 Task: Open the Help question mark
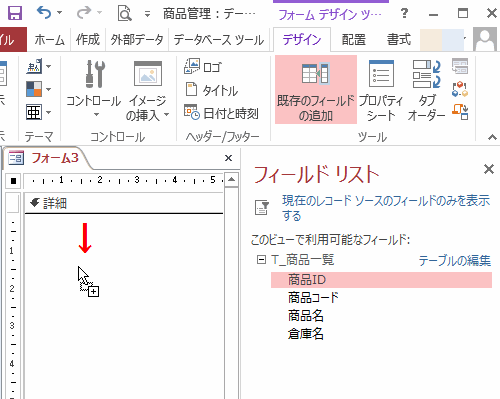pyautogui.click(x=404, y=13)
